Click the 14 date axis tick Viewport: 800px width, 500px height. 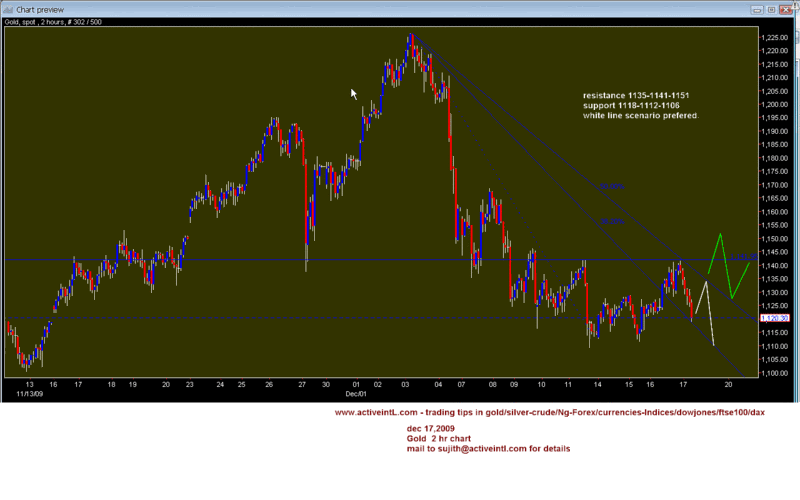(597, 385)
